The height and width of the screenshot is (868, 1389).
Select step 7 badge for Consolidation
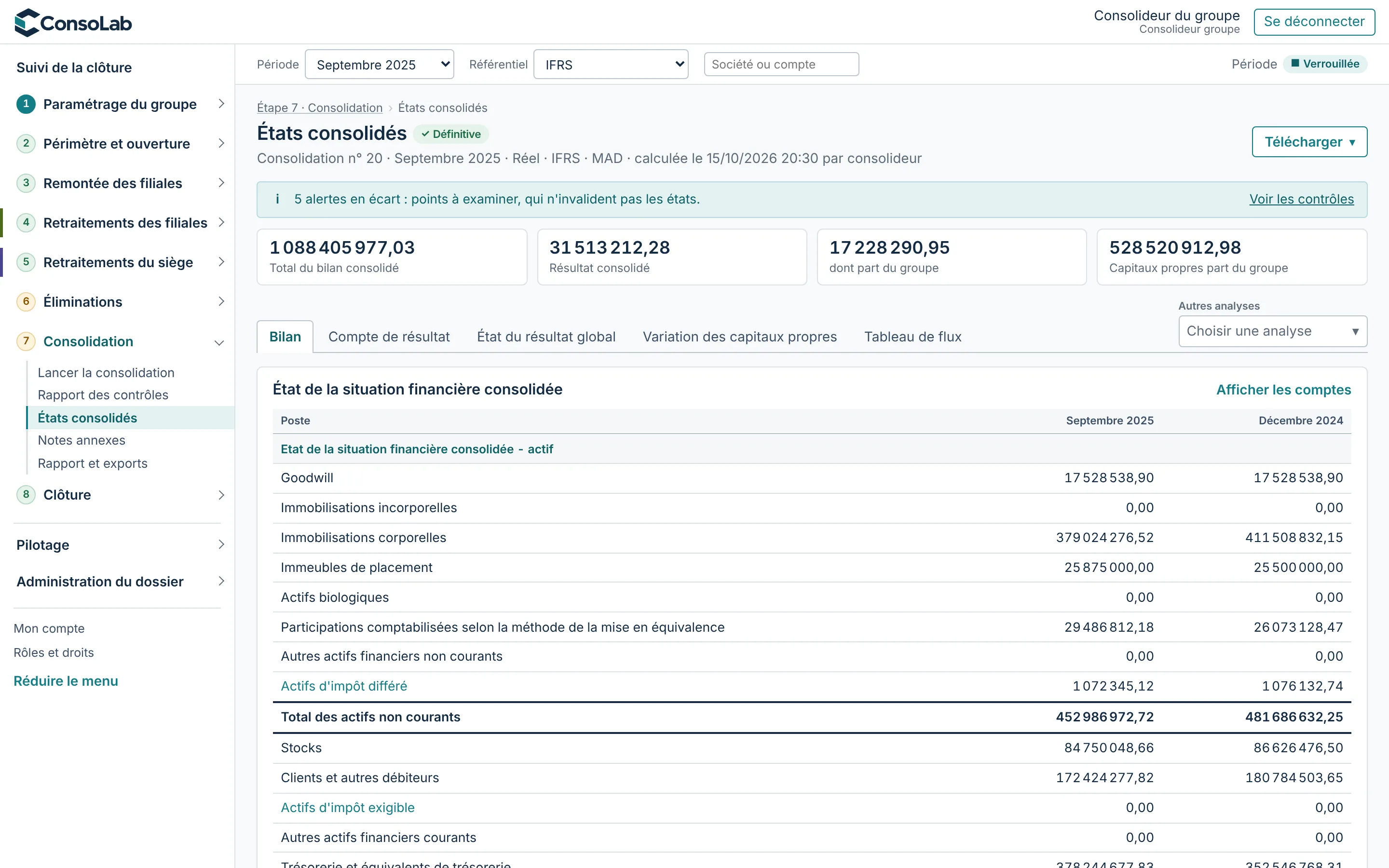click(x=26, y=341)
